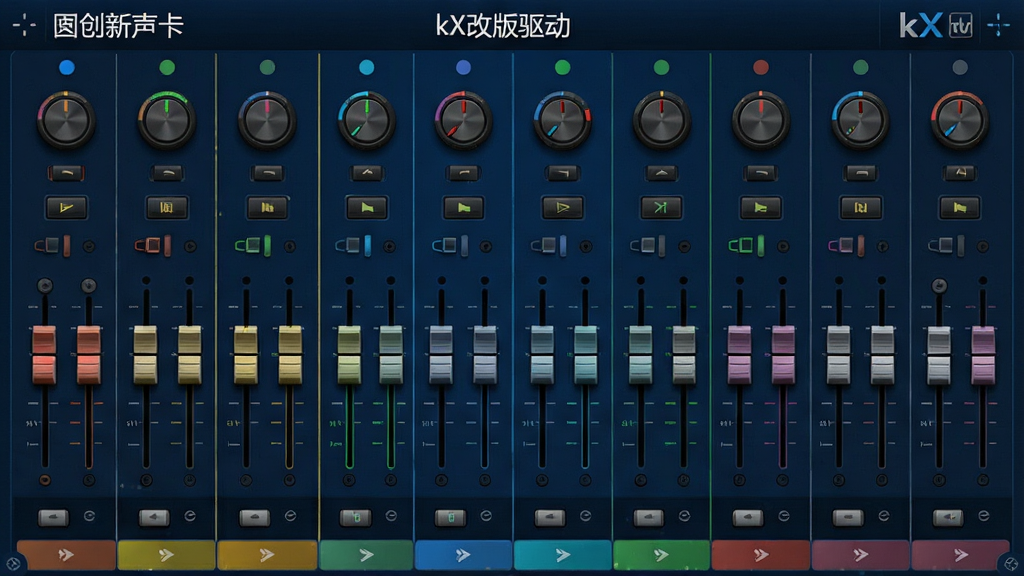
Task: Expand channel 10 using its mauve arrow bar
Action: [x=959, y=555]
